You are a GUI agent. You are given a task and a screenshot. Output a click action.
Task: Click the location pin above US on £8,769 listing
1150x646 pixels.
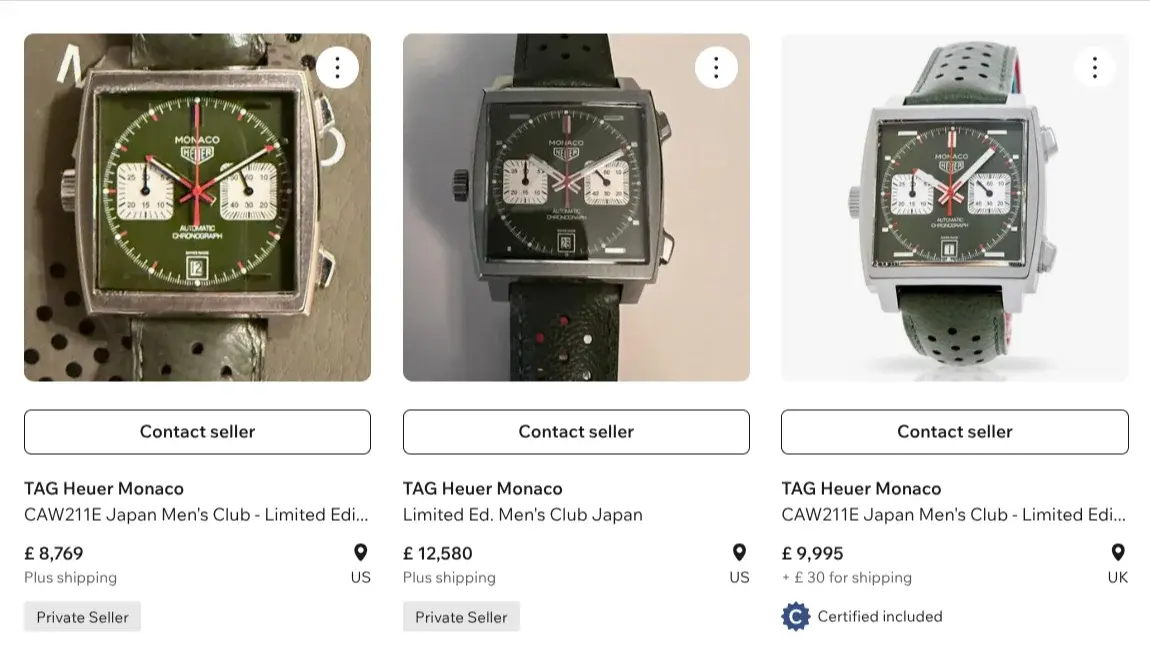[x=361, y=553]
